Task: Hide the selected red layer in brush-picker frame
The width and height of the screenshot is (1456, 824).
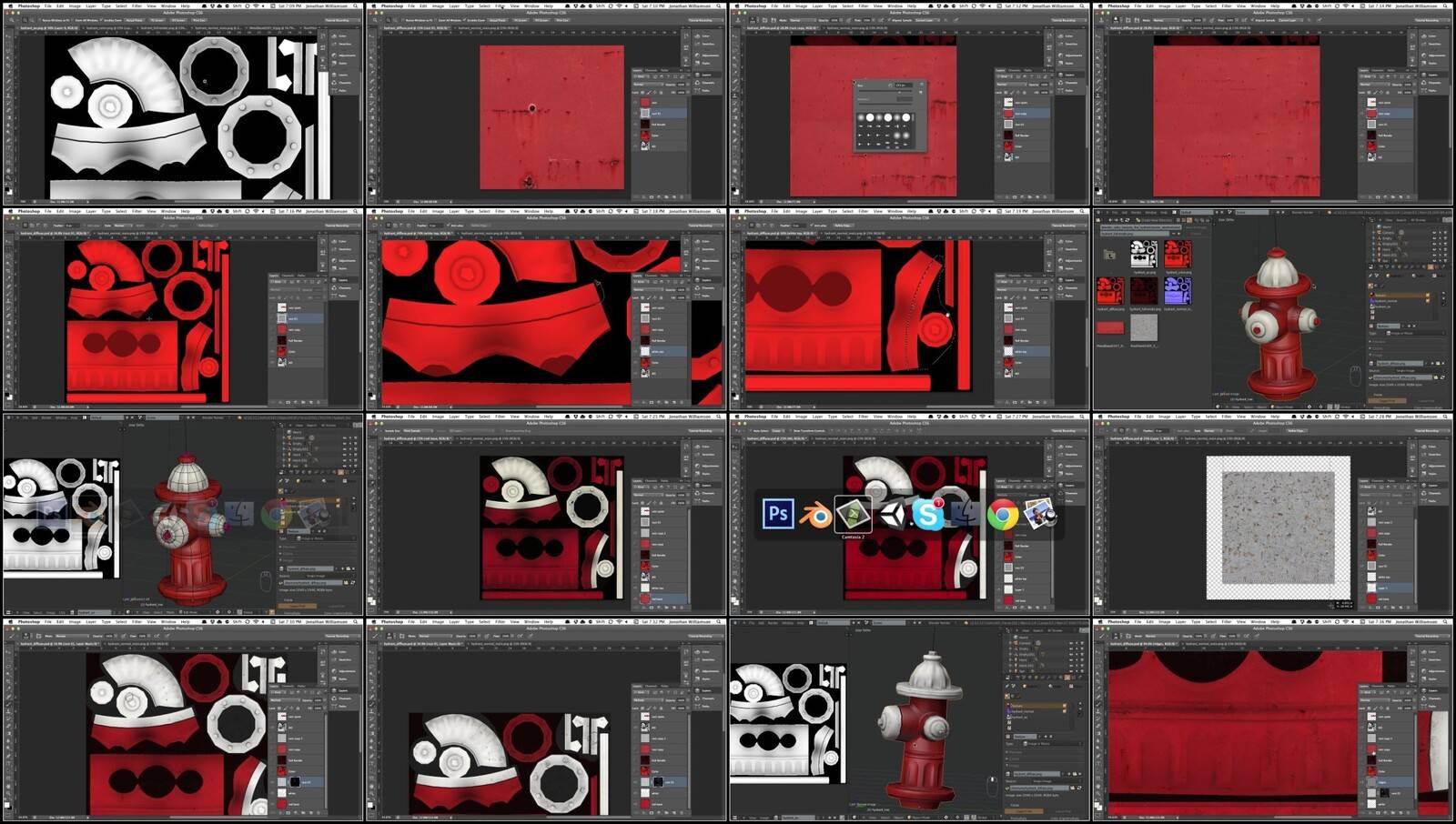Action: (x=1001, y=113)
